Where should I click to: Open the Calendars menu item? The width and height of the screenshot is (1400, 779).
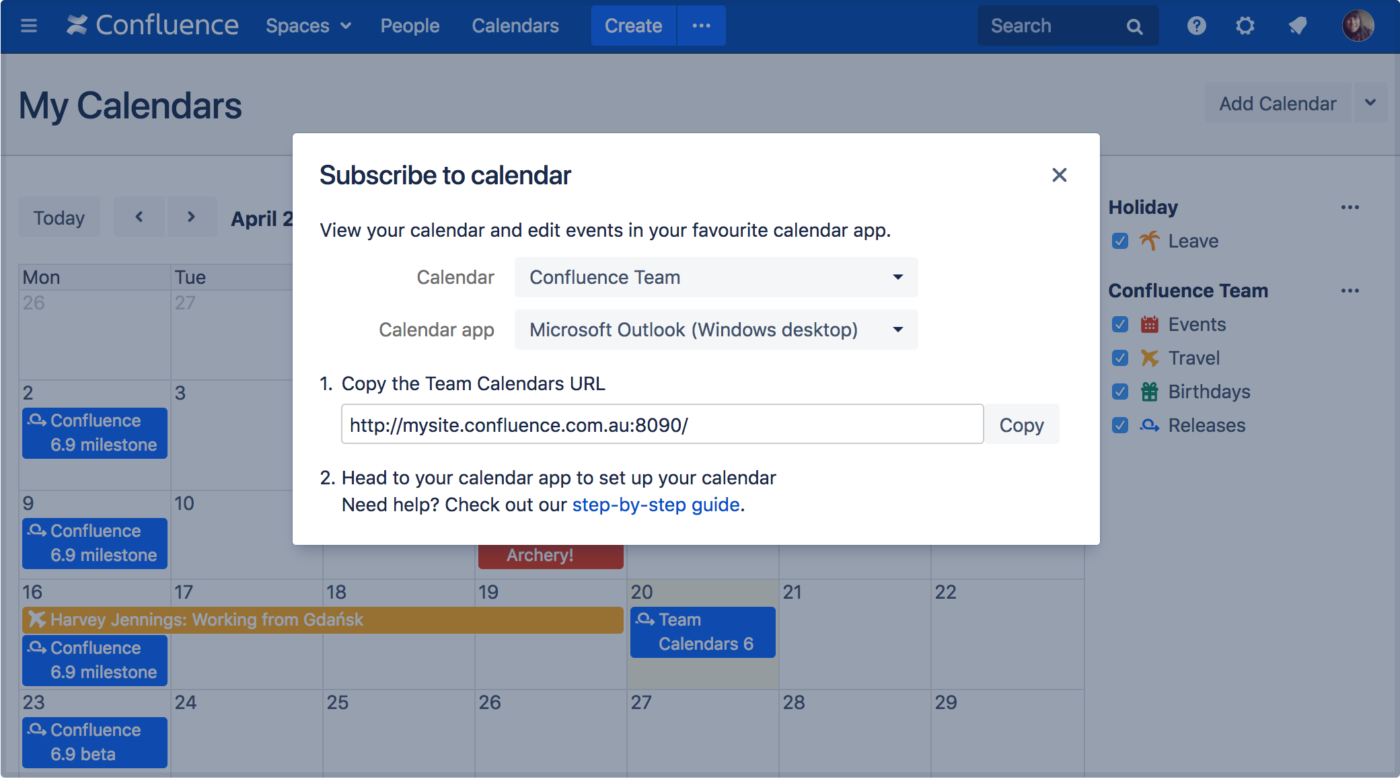(x=515, y=25)
